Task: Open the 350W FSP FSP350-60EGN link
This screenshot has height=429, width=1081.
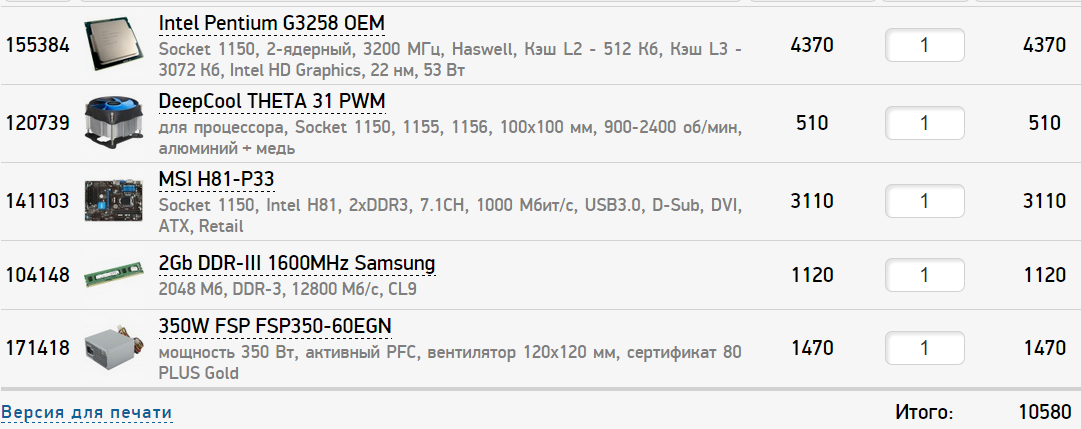Action: point(275,326)
